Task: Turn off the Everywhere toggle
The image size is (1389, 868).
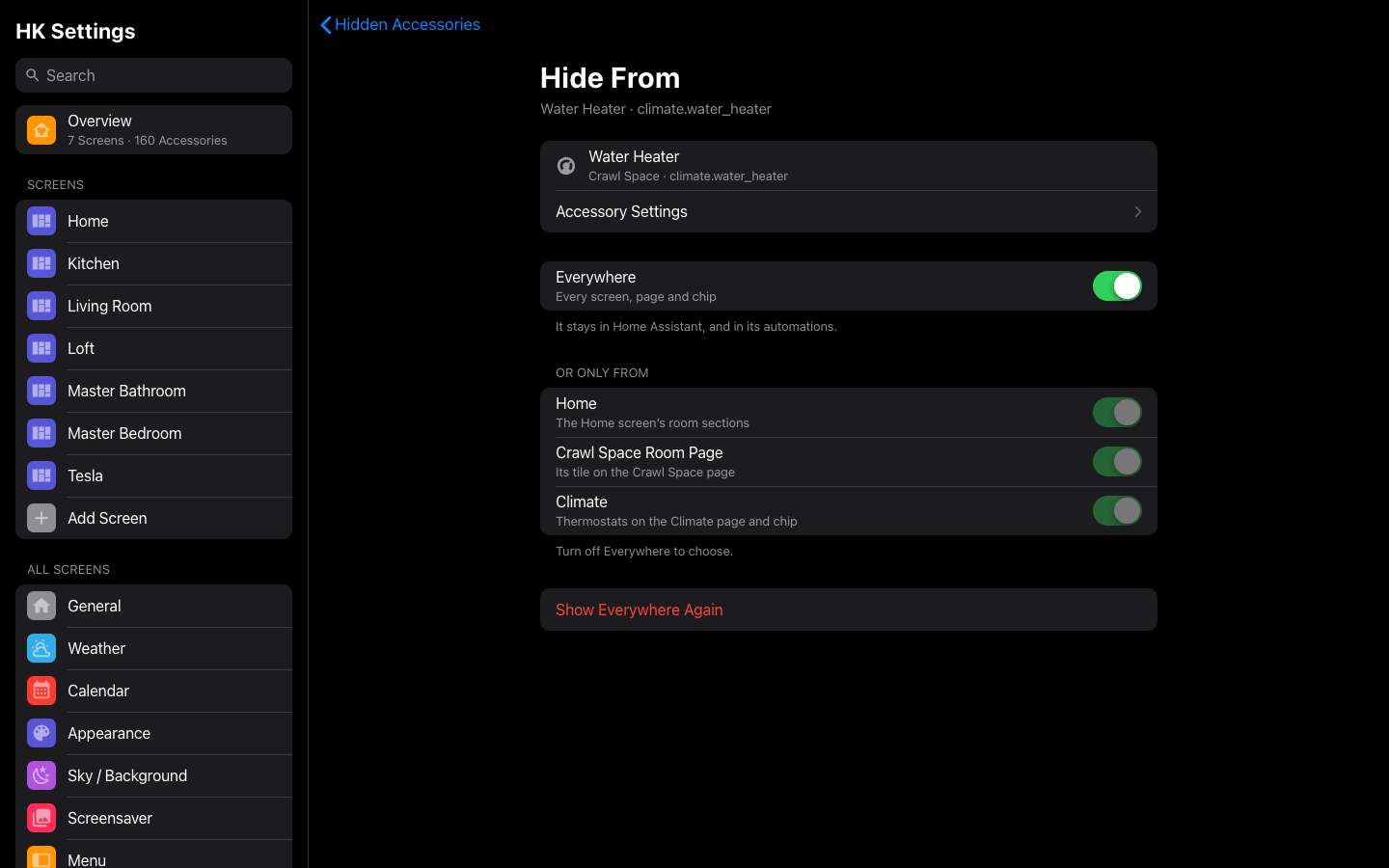Action: pos(1117,285)
